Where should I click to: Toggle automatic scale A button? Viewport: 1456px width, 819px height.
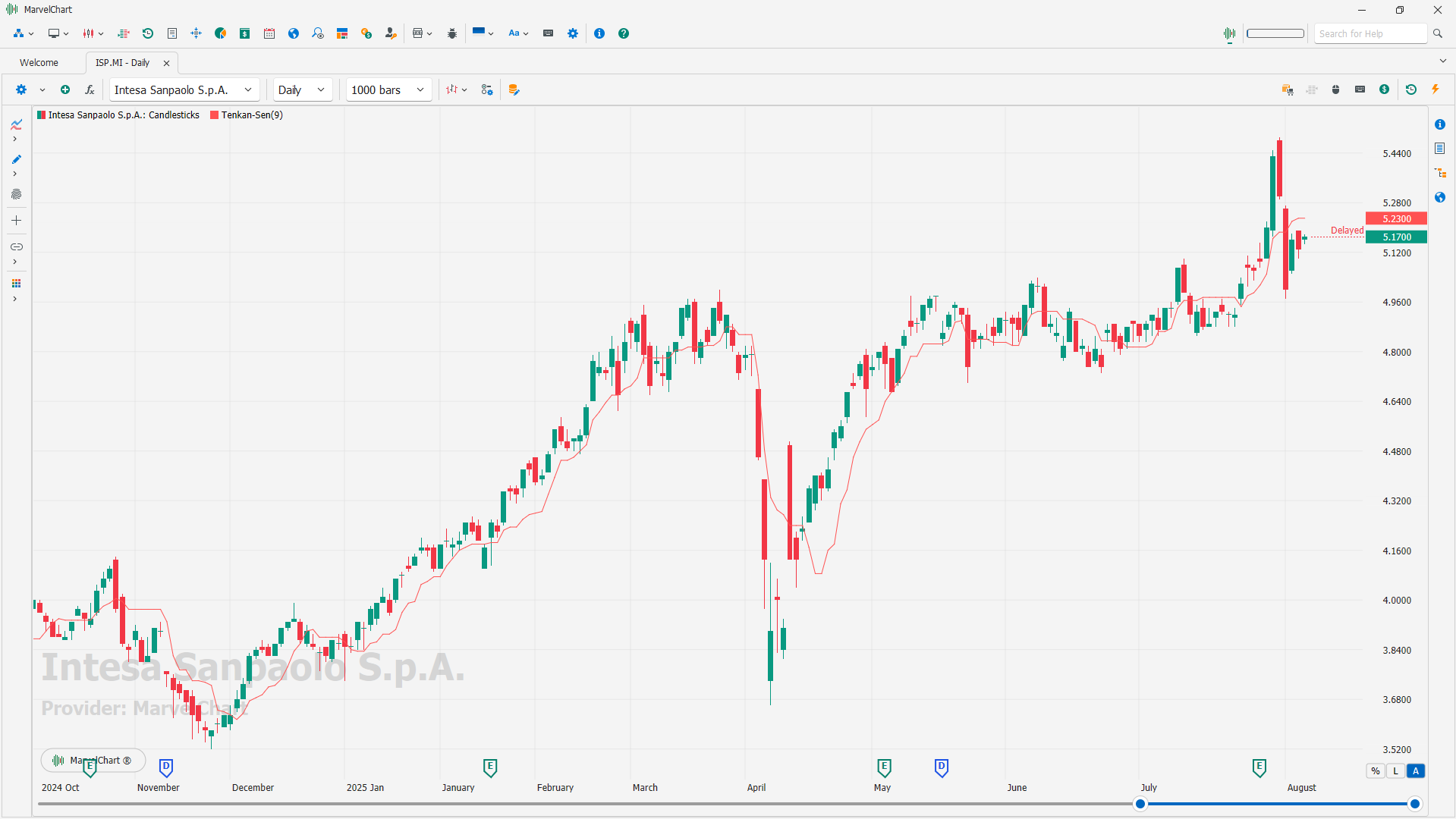1416,771
